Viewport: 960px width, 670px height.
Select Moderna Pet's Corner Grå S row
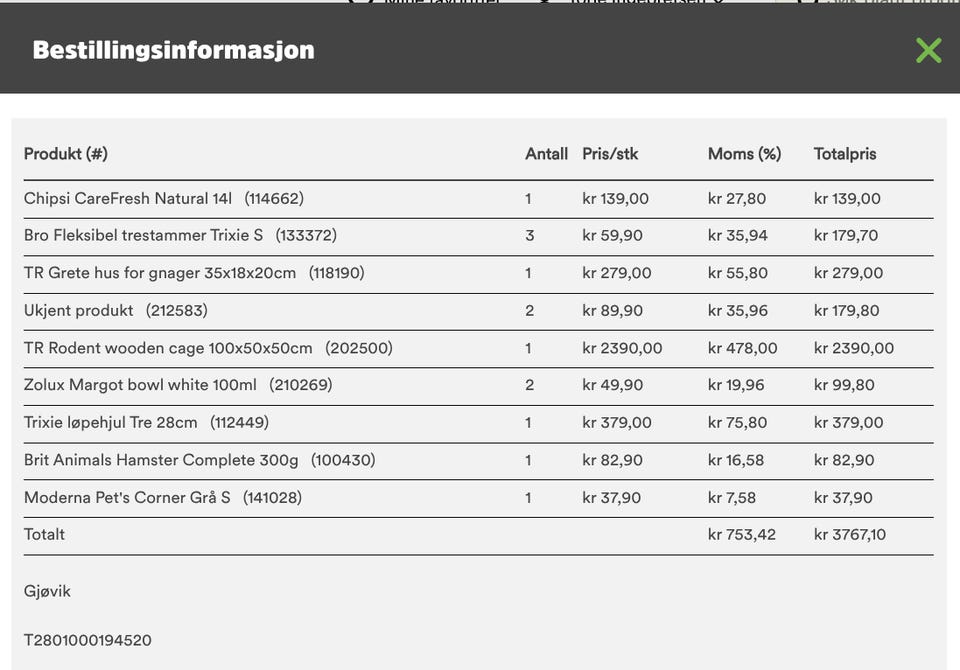tap(478, 498)
